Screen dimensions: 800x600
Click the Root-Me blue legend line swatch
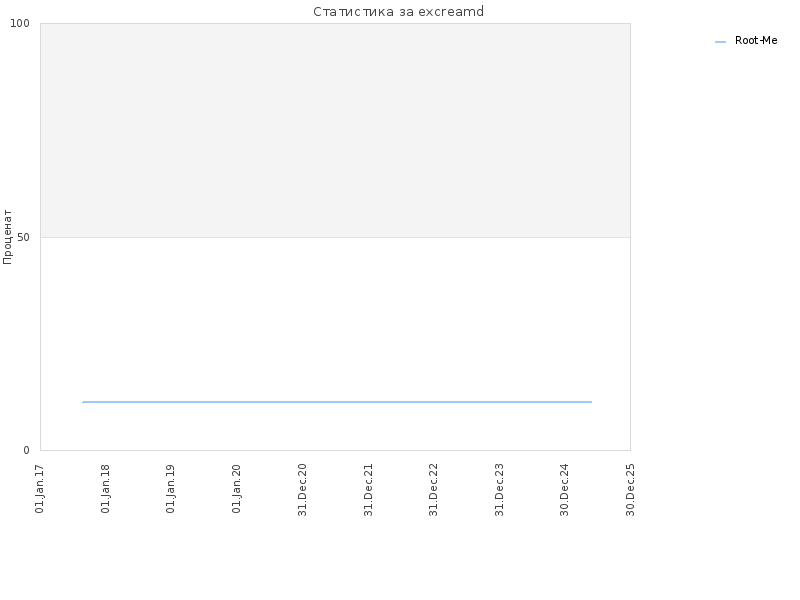720,42
